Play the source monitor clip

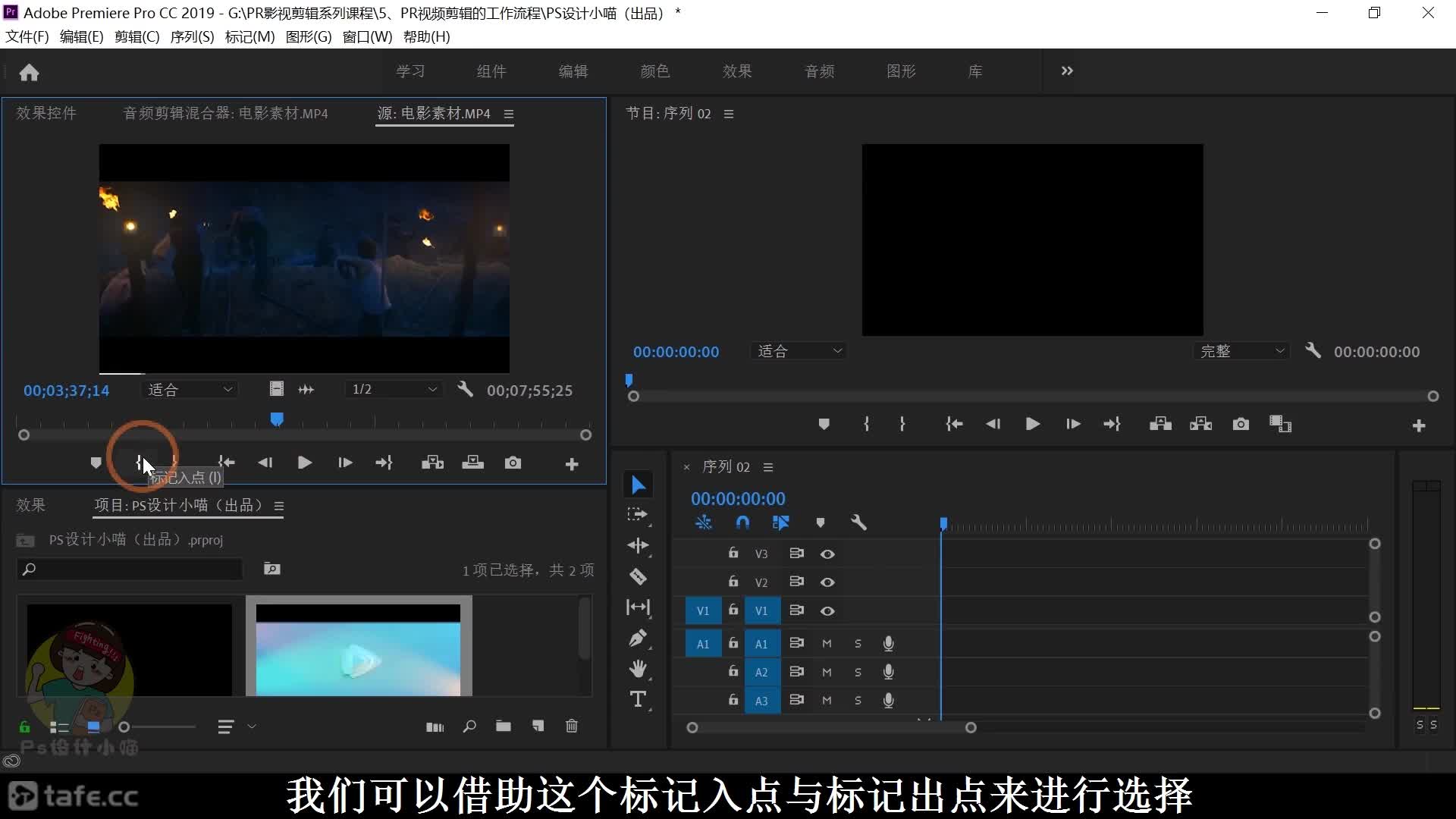click(x=305, y=463)
